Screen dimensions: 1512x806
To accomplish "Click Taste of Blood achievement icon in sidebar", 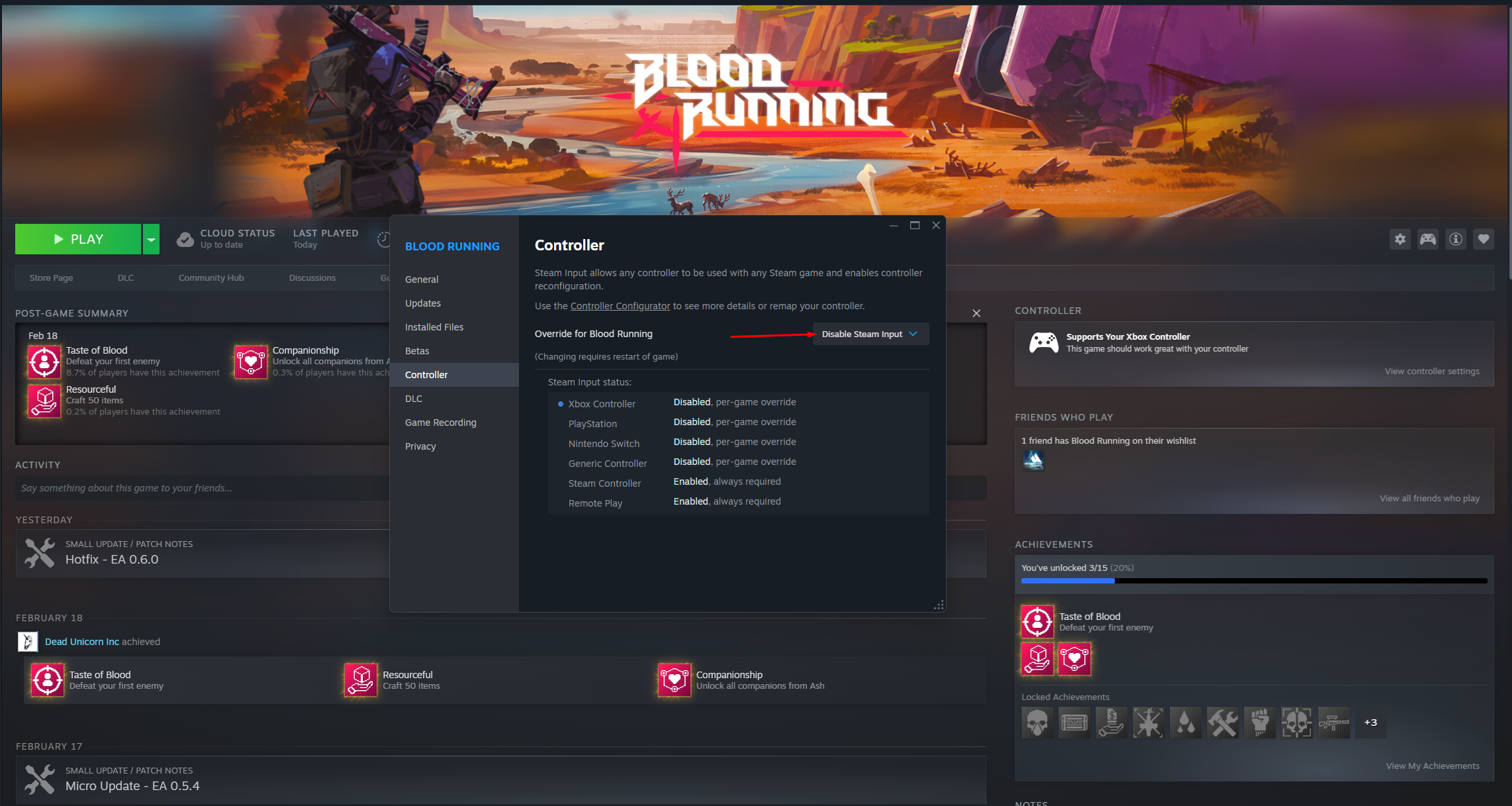I will coord(1037,621).
